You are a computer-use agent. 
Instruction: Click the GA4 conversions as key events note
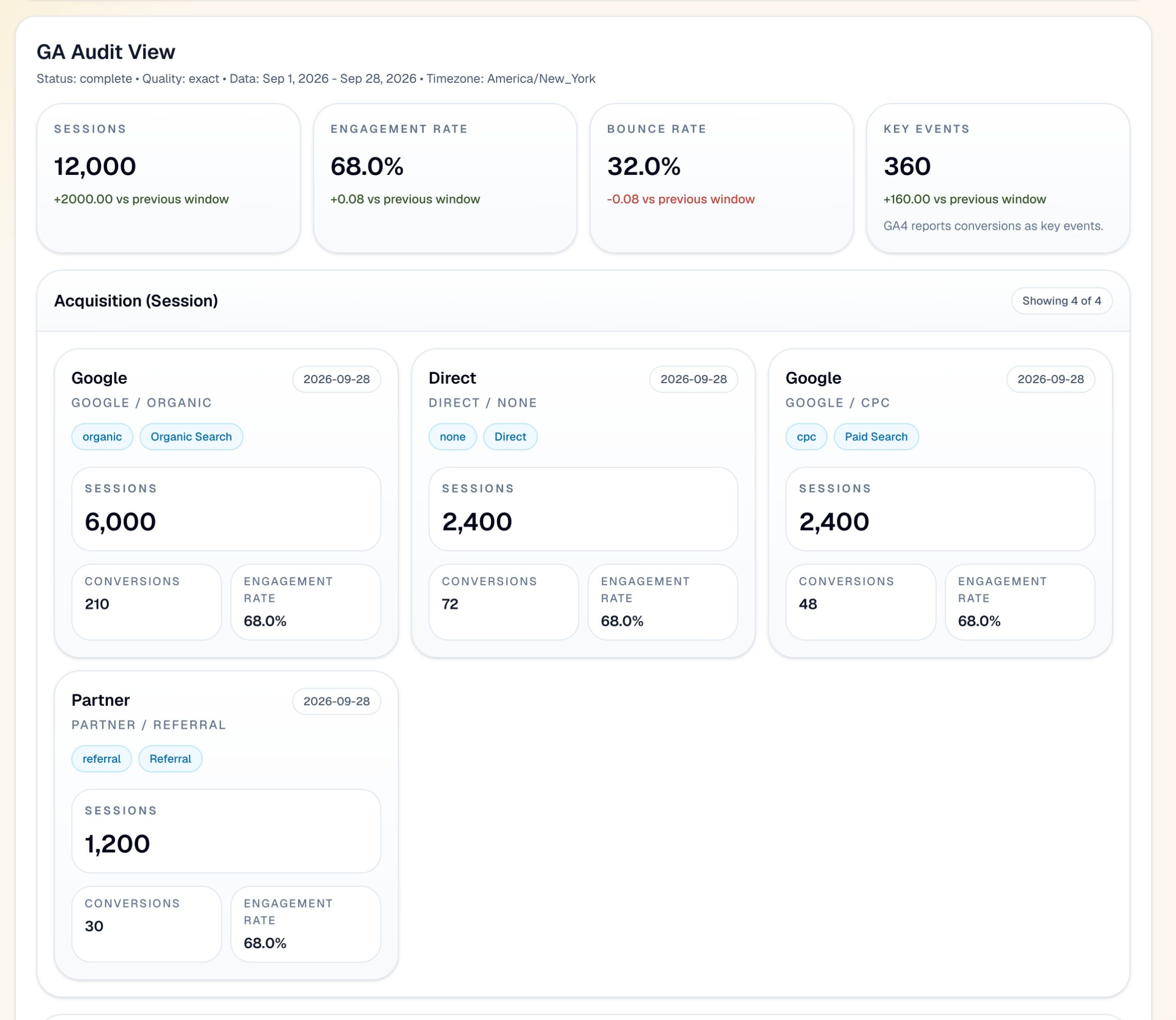click(x=993, y=226)
